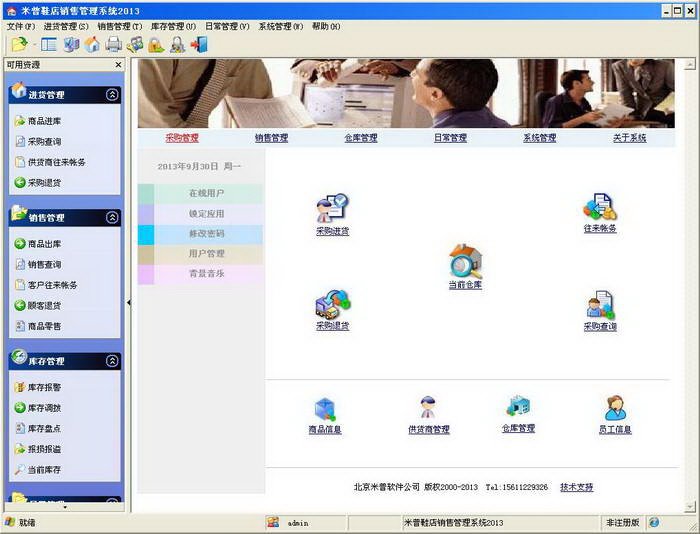Viewport: 700px width, 534px height.
Task: Close the 可用资源 panel
Action: pos(118,65)
